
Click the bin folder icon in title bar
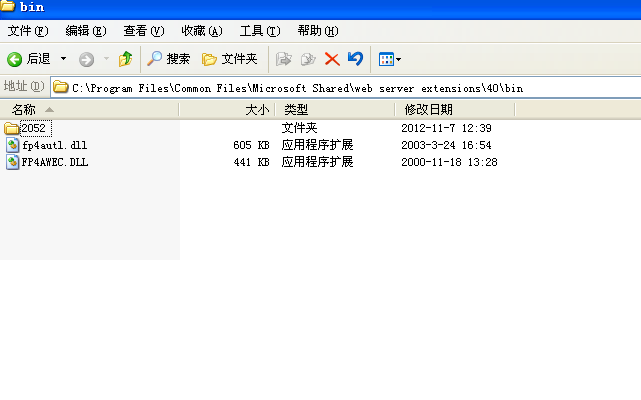click(x=8, y=6)
